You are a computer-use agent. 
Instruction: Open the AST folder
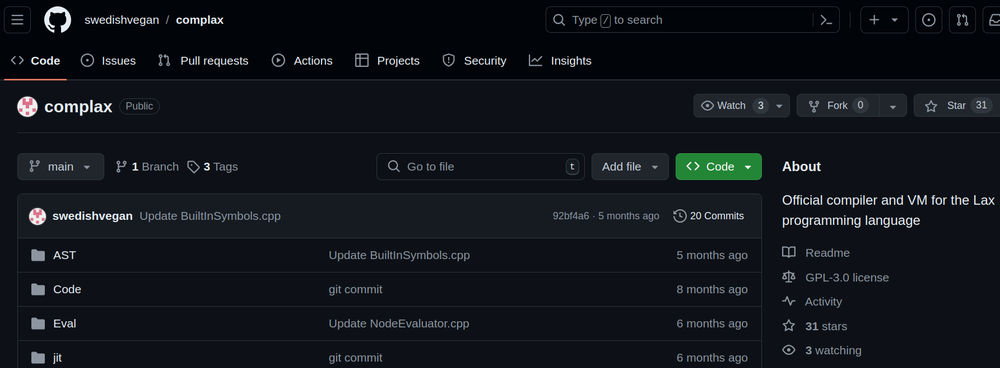[x=64, y=255]
